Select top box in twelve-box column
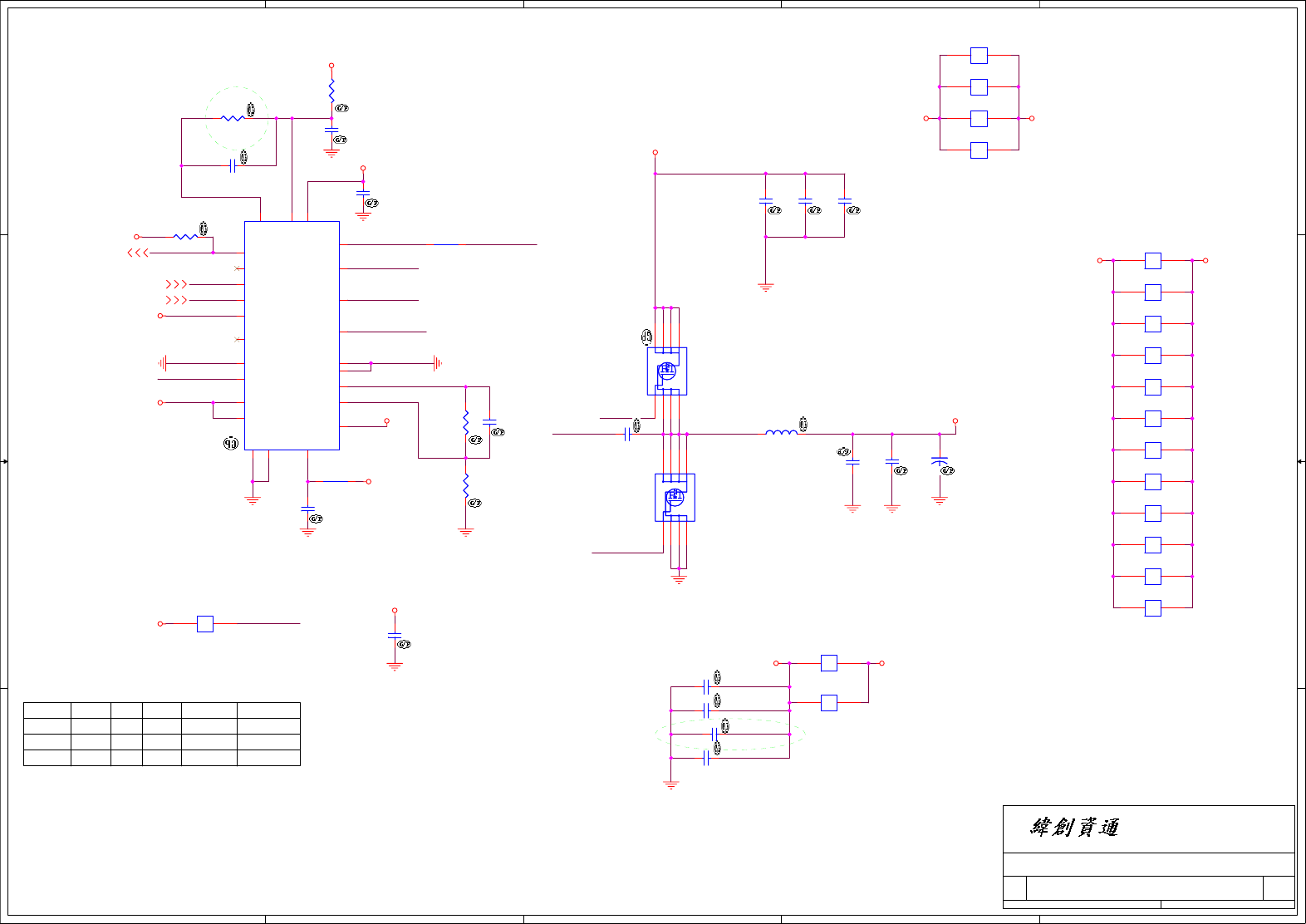1306x924 pixels. 1153,261
